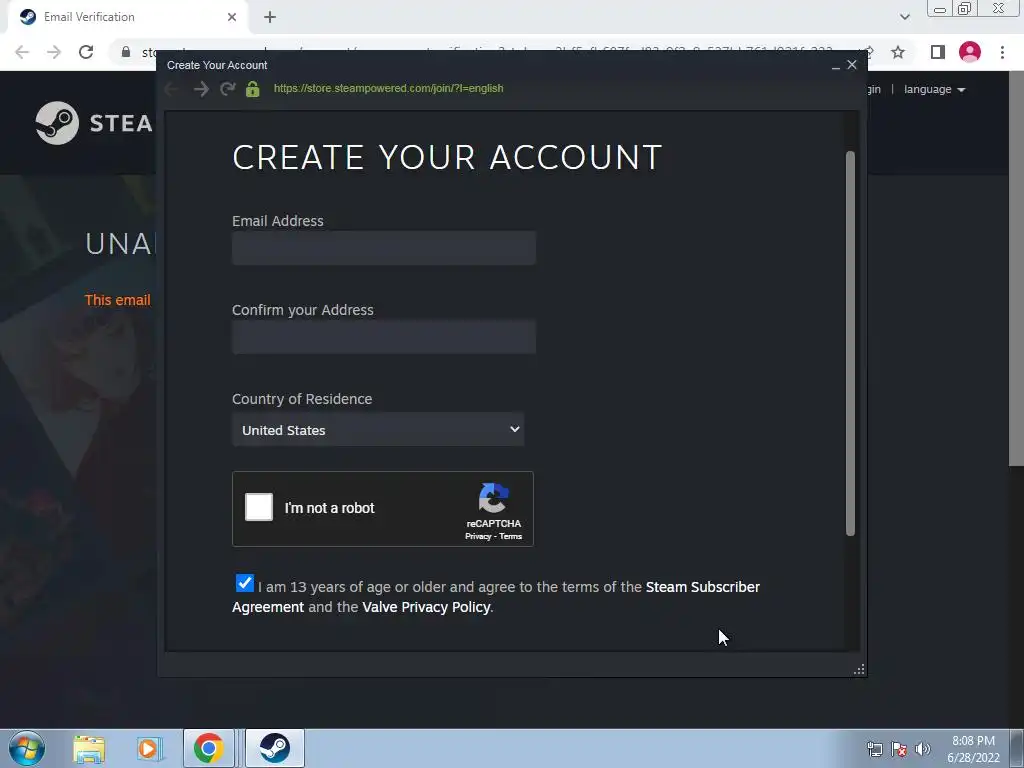Viewport: 1024px width, 768px height.
Task: Click the green padlock security icon
Action: pos(253,89)
